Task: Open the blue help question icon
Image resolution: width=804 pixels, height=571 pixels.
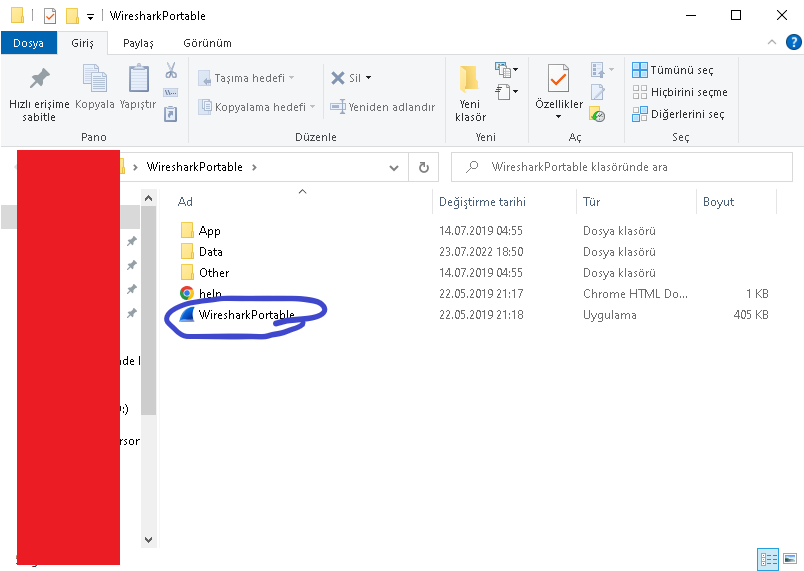Action: 794,42
